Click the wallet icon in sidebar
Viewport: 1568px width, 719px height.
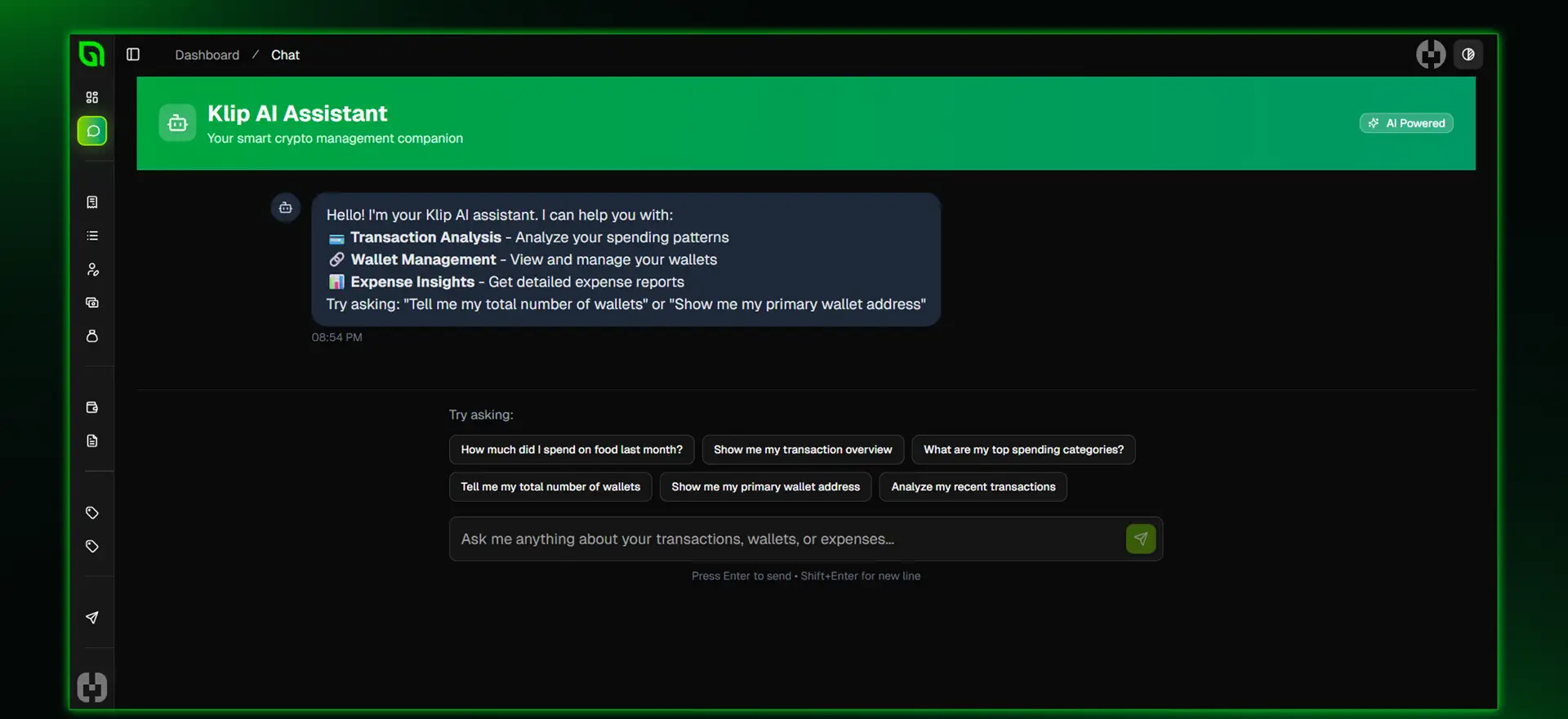click(92, 407)
